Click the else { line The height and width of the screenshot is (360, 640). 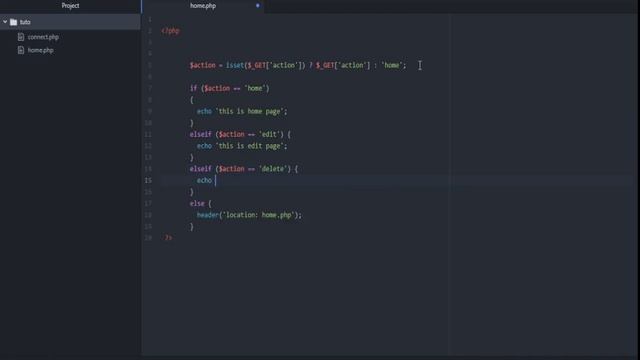(200, 203)
